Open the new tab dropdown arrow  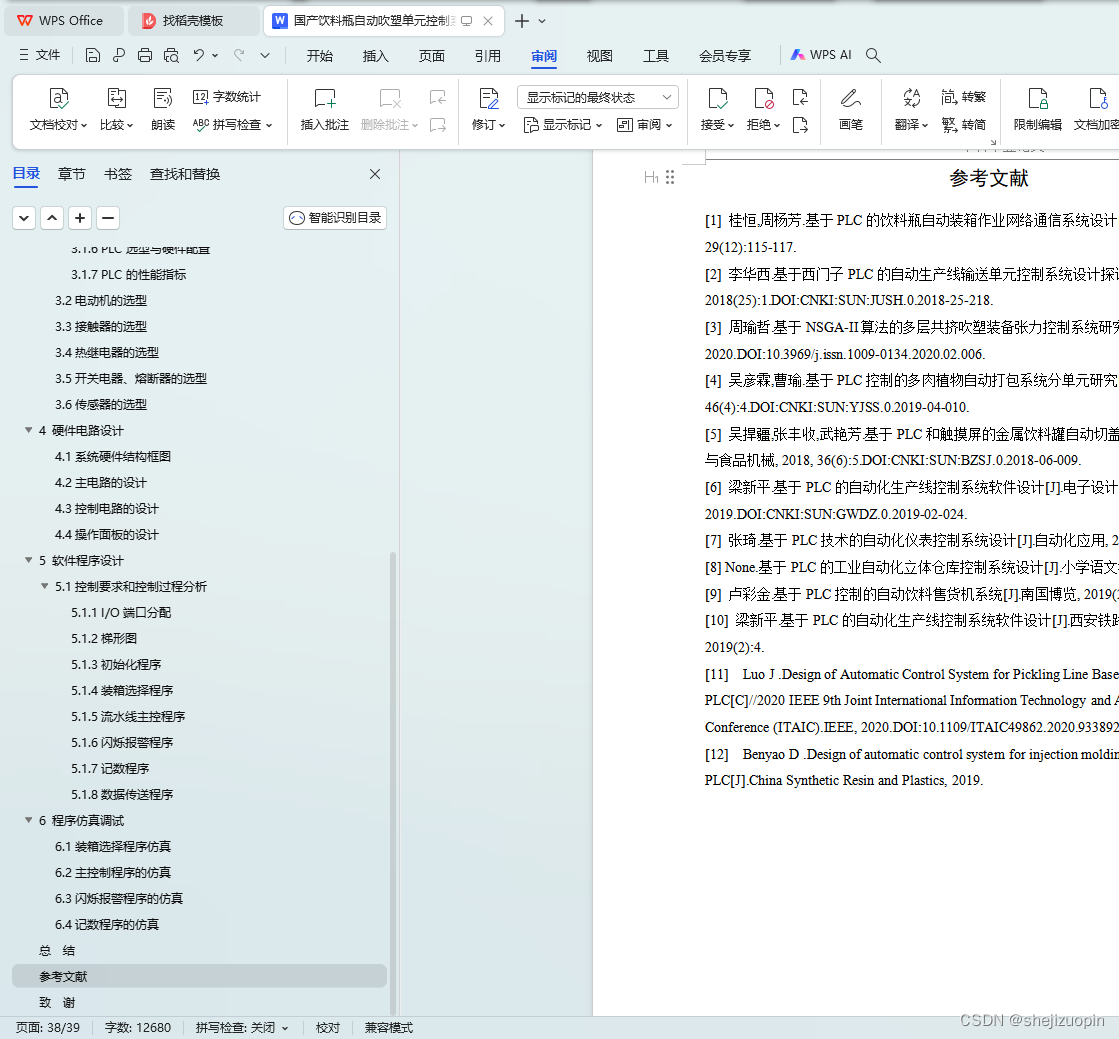[x=542, y=21]
